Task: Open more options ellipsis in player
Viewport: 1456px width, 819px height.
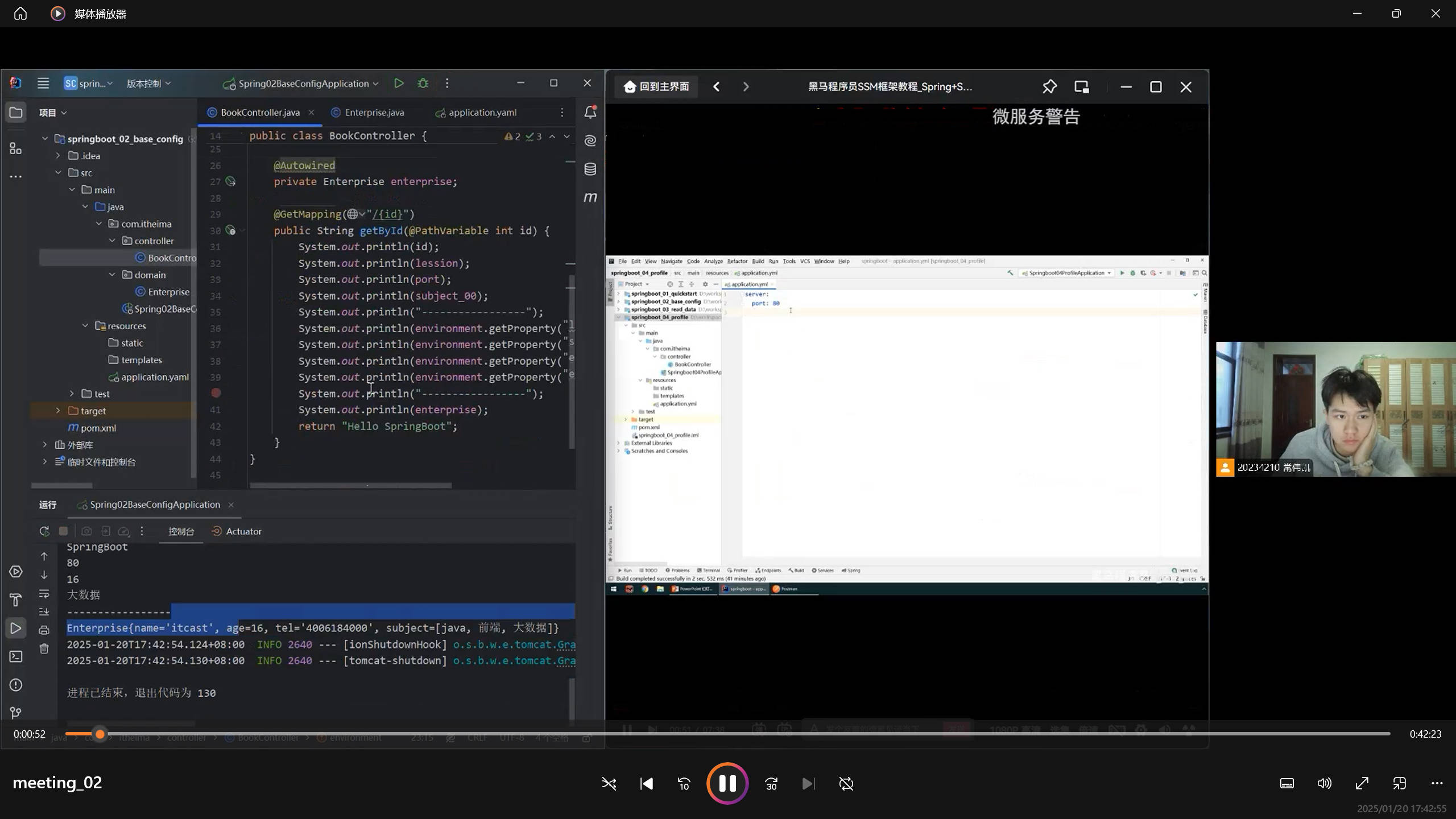Action: pos(1437,784)
